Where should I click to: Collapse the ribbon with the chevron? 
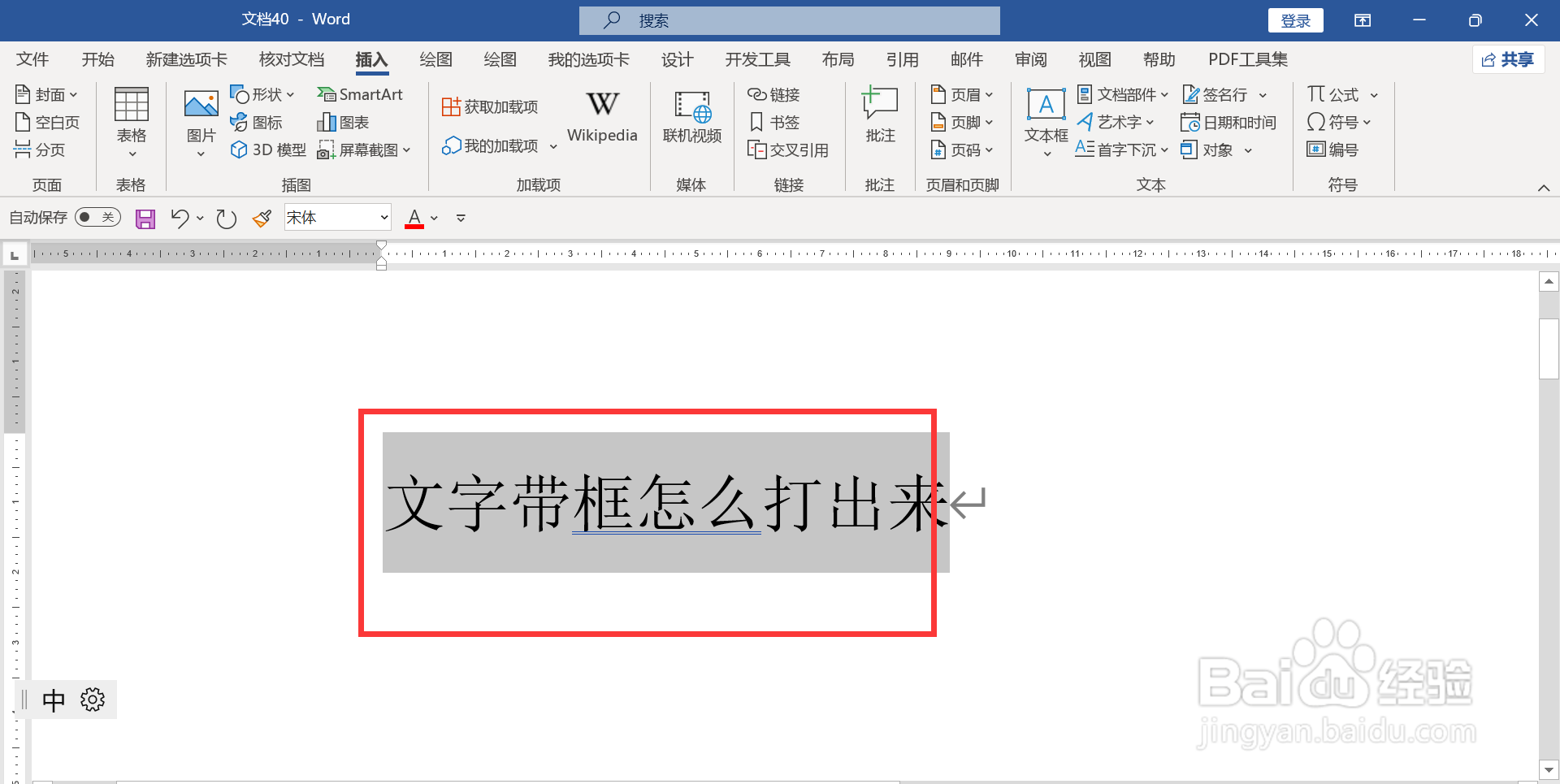pos(1544,188)
